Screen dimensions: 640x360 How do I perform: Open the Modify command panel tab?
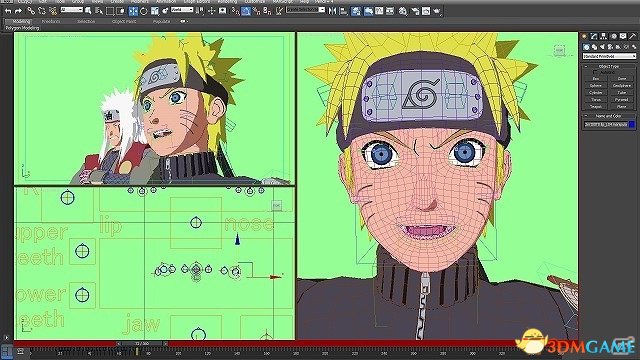(594, 36)
